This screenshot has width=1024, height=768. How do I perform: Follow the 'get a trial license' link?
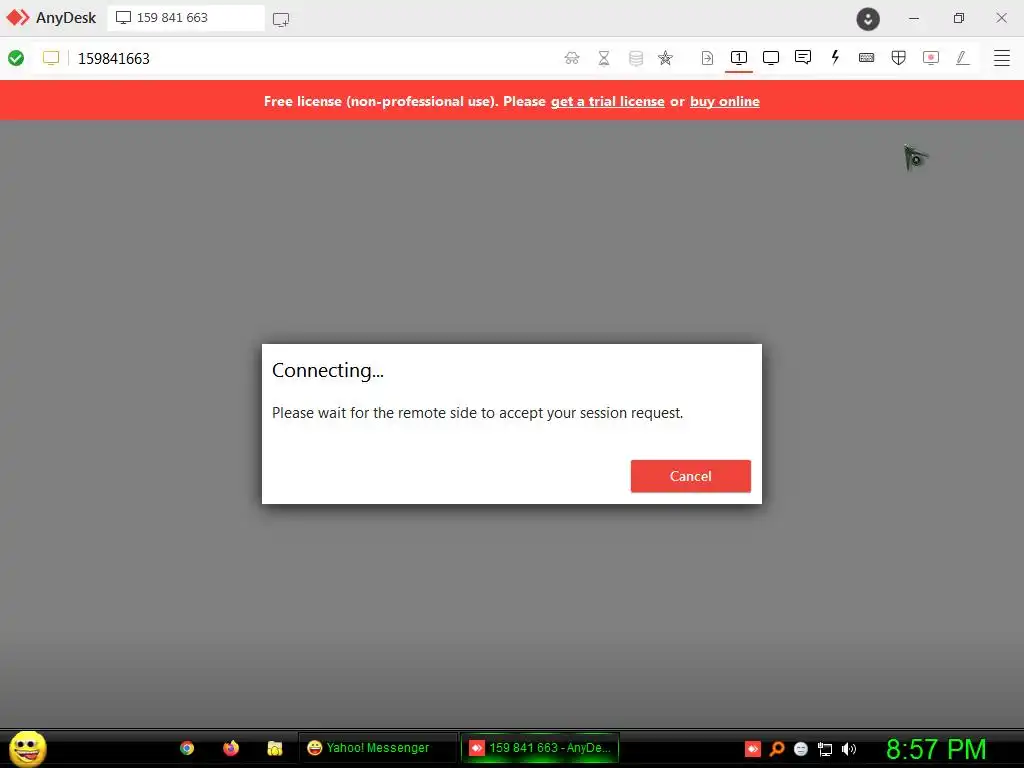[607, 101]
